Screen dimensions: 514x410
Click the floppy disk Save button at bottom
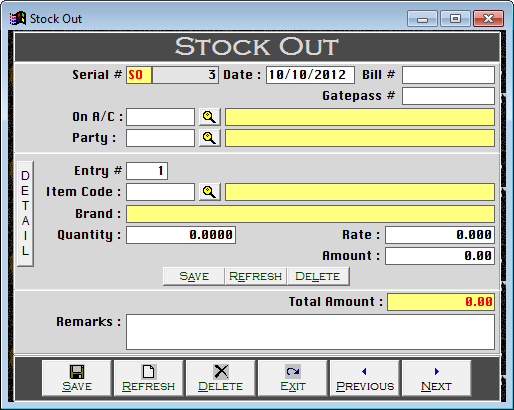[x=77, y=378]
